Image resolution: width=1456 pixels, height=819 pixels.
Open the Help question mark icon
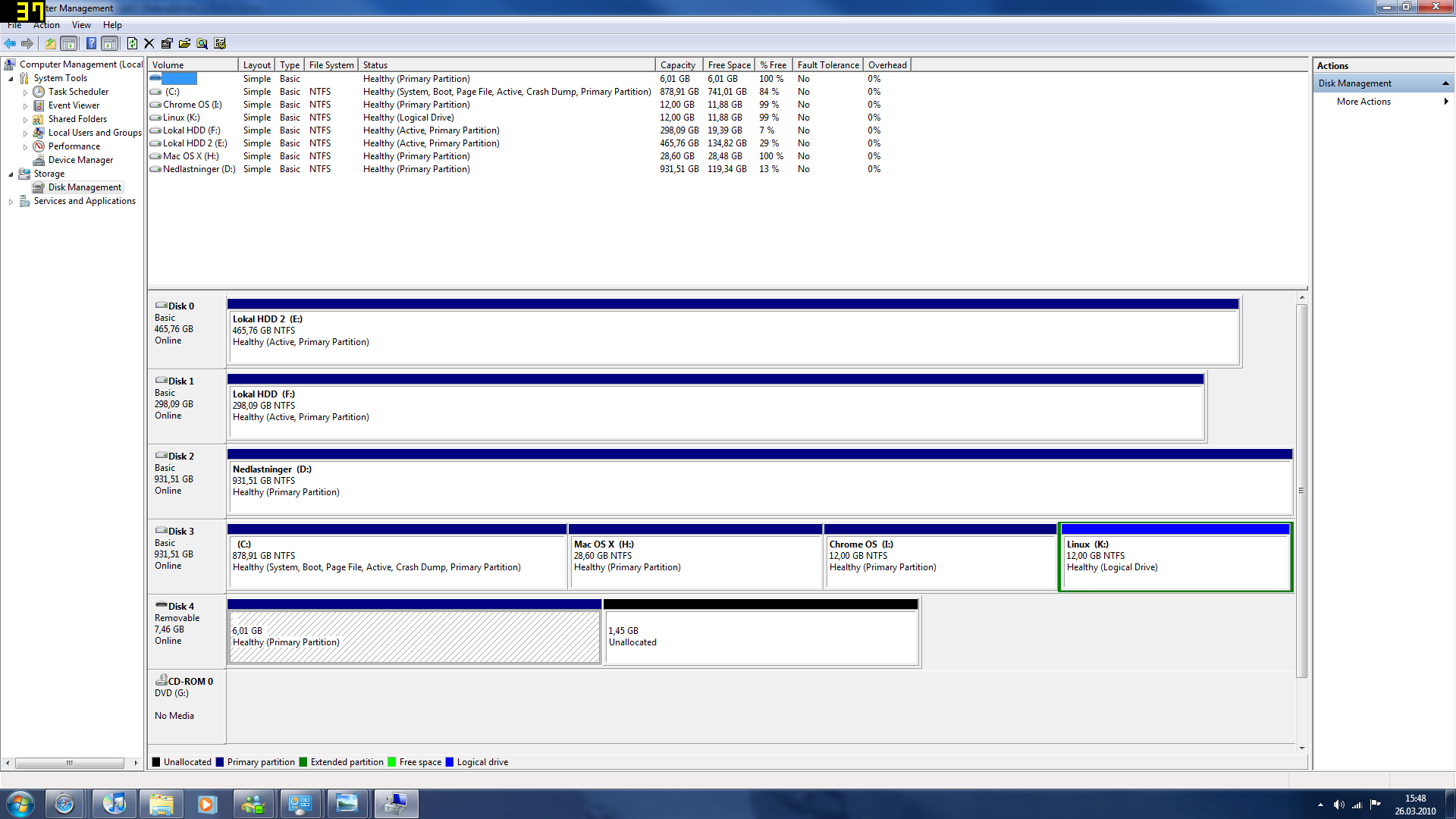91,43
